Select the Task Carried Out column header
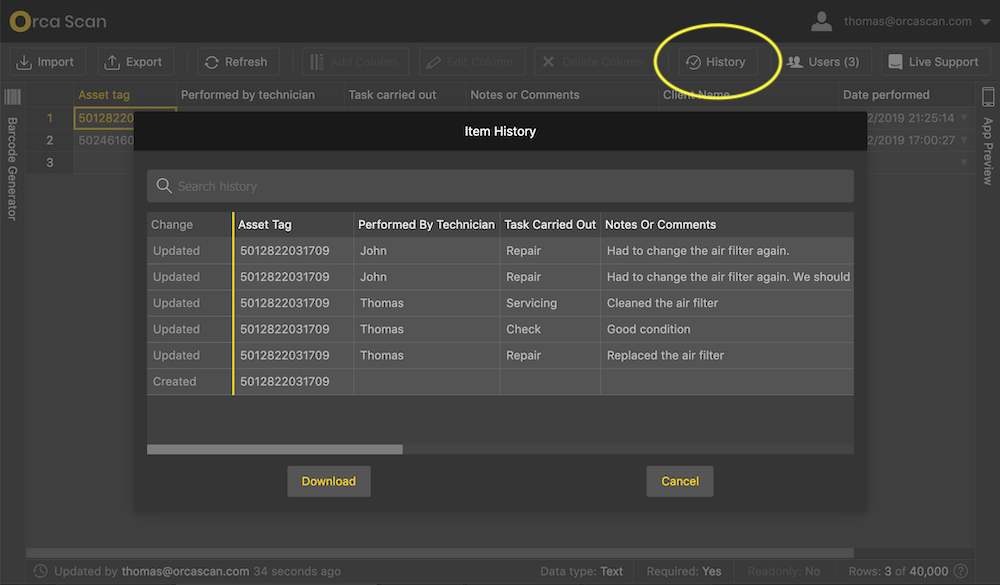 click(x=549, y=225)
